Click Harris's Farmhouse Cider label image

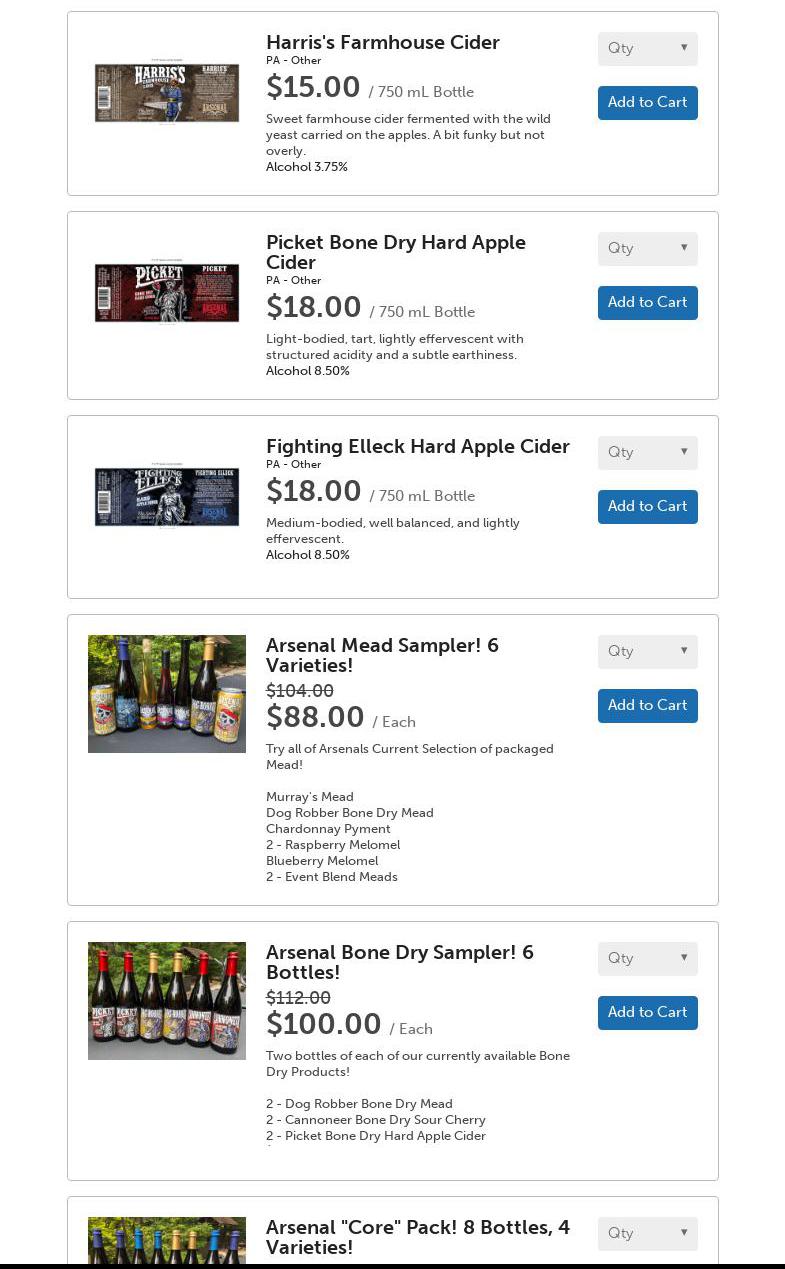[x=167, y=93]
